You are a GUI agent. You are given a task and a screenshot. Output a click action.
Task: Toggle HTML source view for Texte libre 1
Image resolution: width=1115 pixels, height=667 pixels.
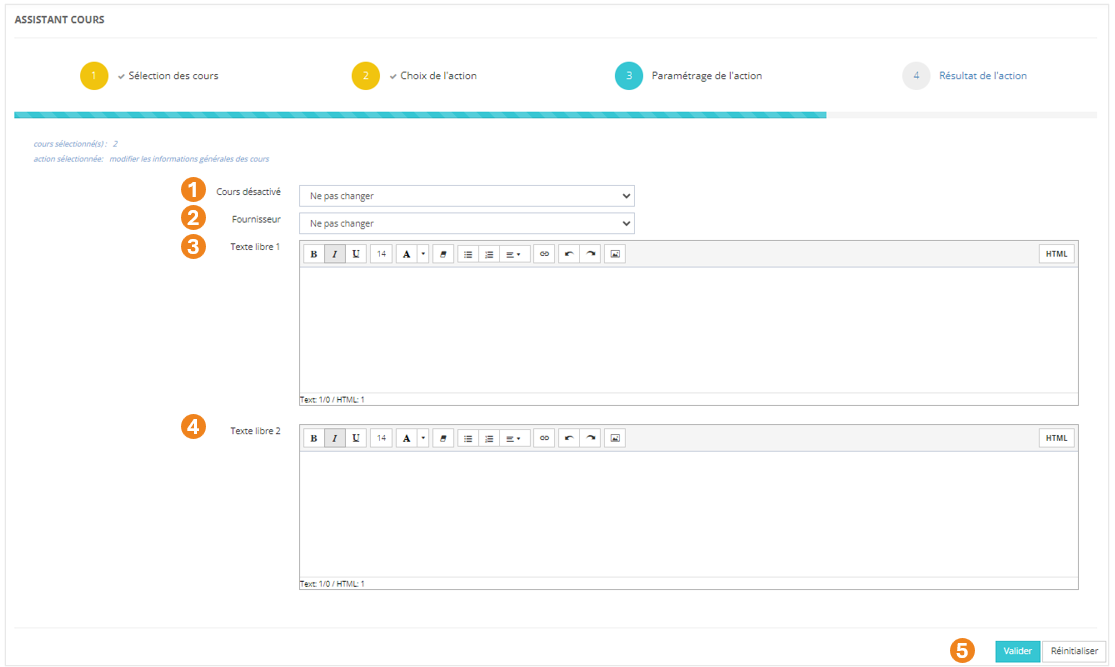coord(1056,254)
